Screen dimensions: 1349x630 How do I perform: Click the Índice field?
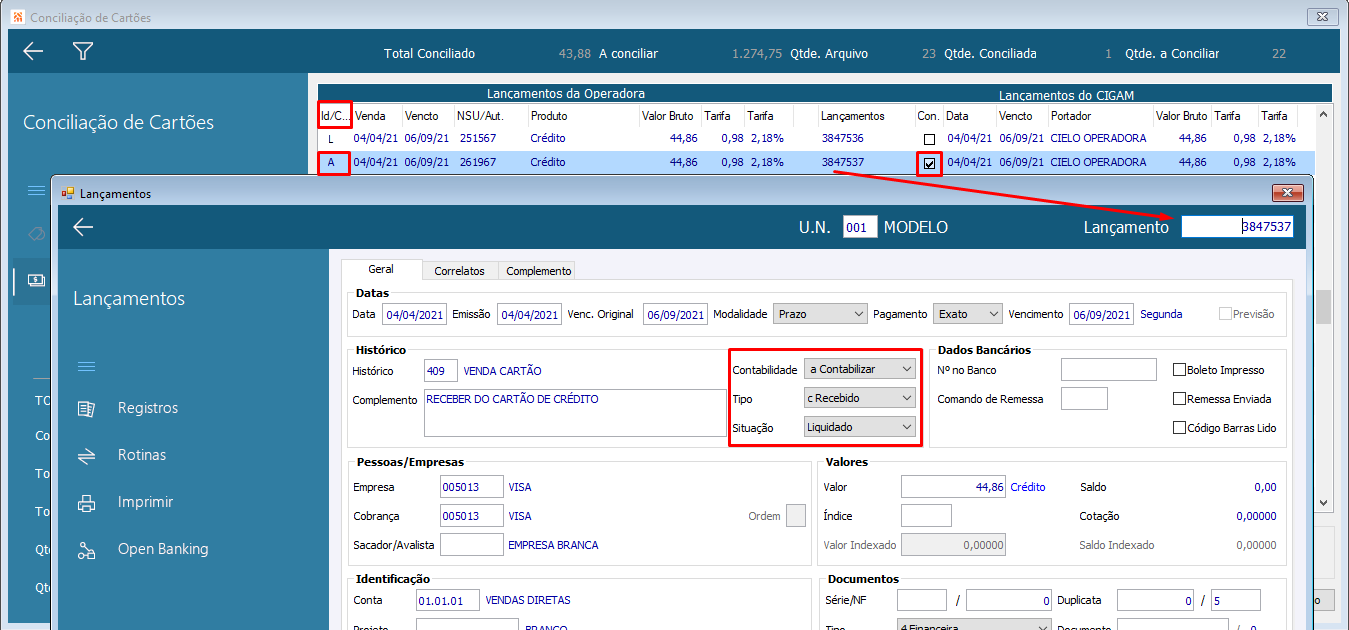(926, 516)
